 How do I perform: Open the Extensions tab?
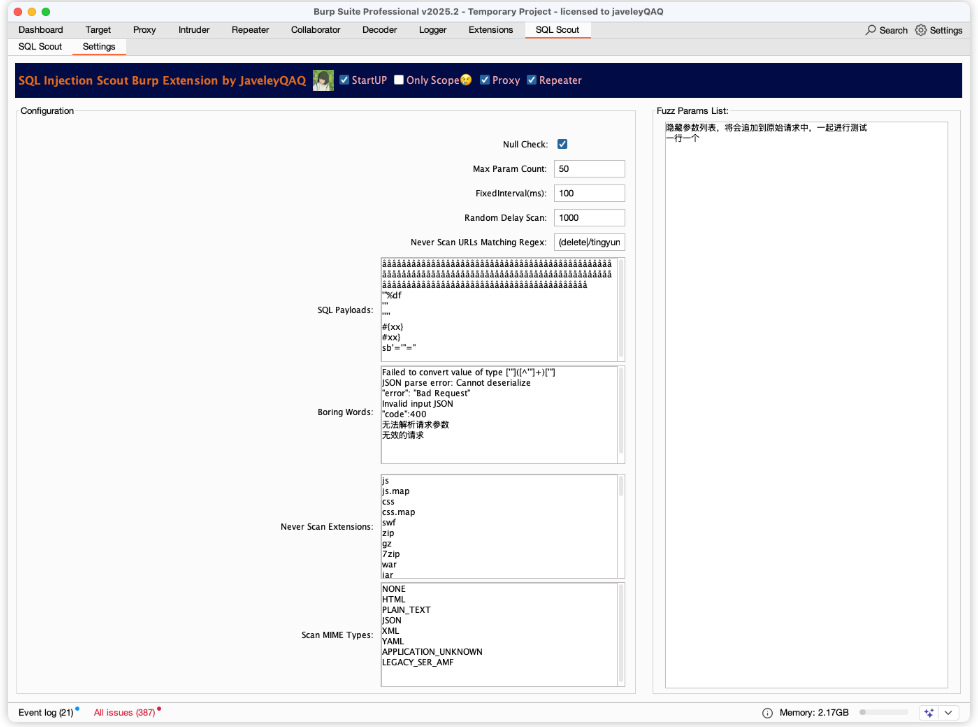[490, 30]
